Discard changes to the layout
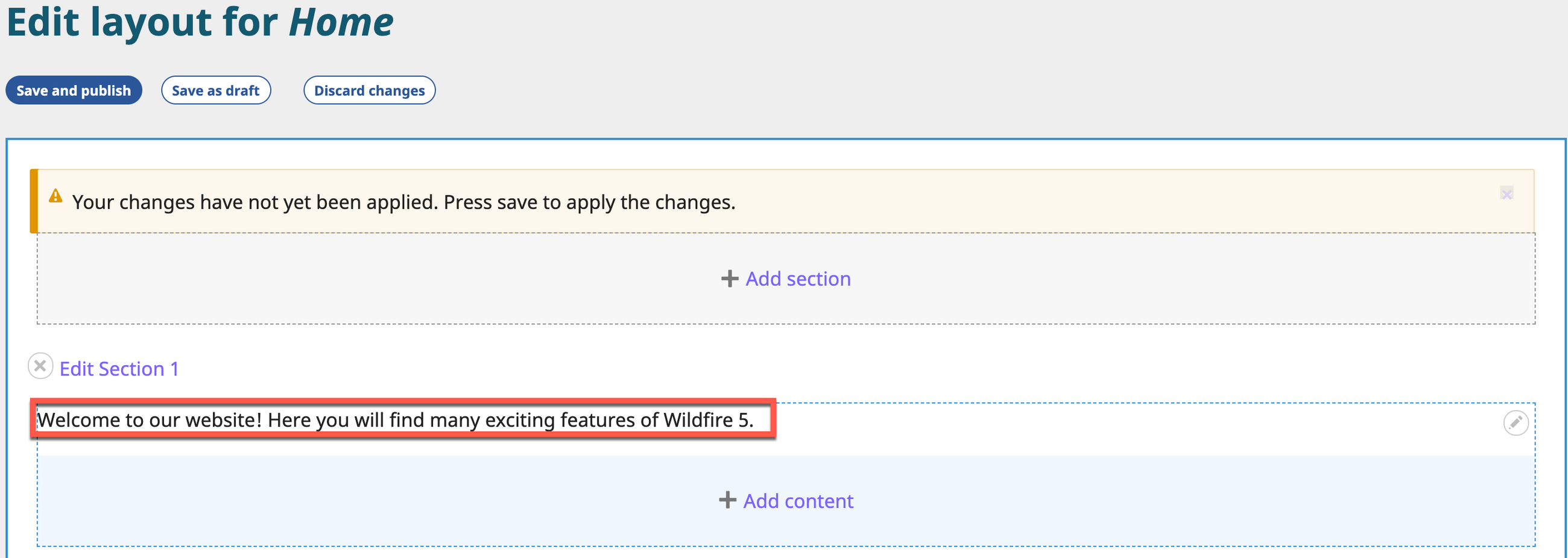This screenshot has width=1568, height=558. point(369,90)
